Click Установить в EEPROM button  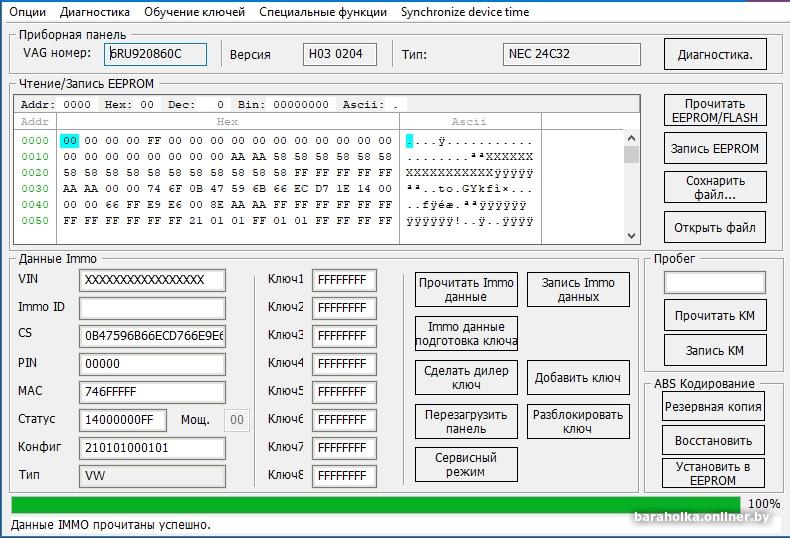(x=713, y=473)
